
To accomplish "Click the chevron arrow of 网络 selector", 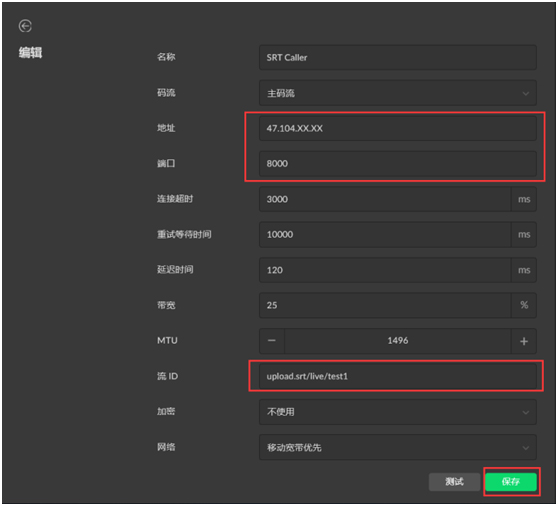I will tap(525, 448).
